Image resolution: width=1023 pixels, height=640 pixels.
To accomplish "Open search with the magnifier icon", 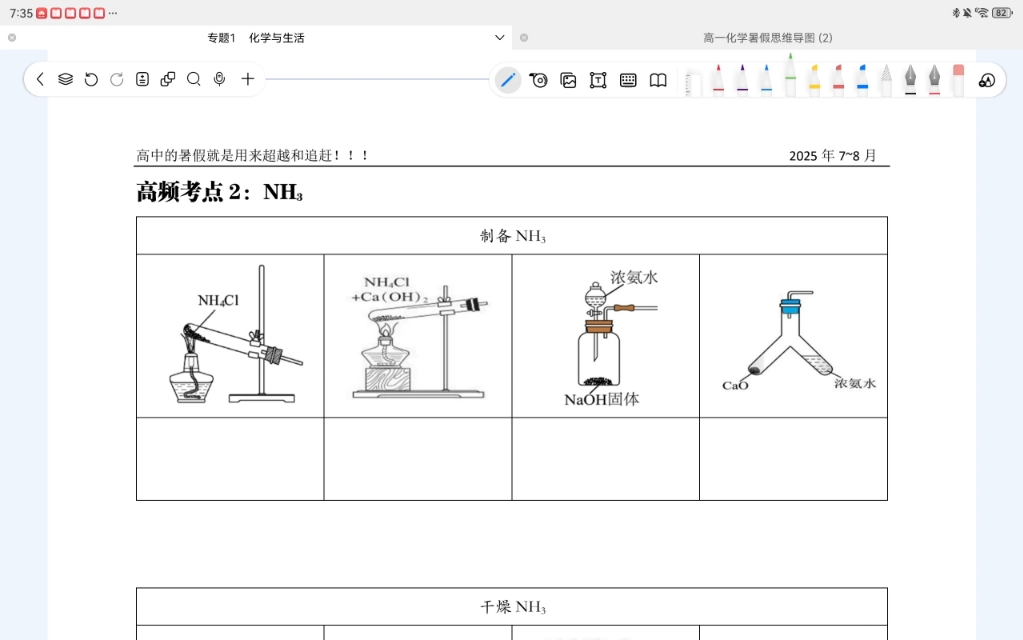I will 194,80.
